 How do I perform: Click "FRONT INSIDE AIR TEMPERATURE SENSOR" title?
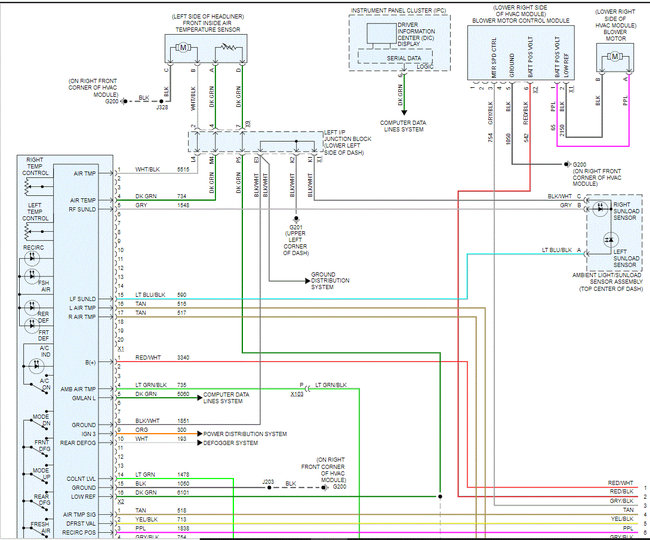click(x=208, y=26)
